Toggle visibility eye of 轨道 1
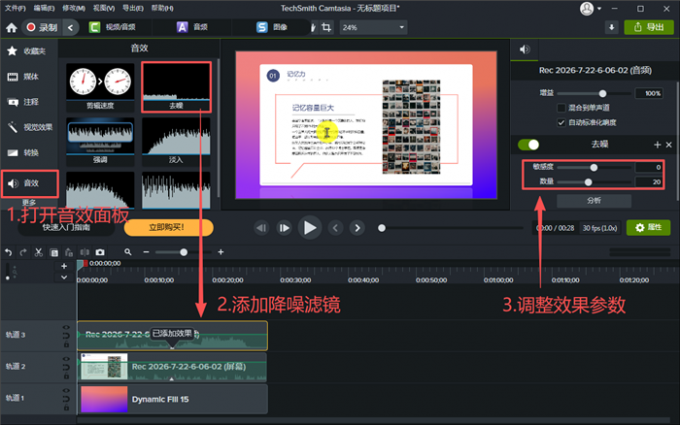The image size is (680, 425). pyautogui.click(x=66, y=391)
